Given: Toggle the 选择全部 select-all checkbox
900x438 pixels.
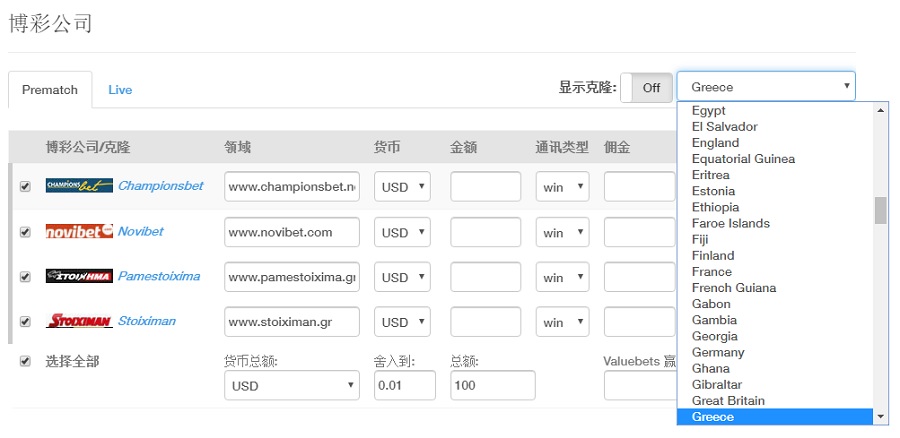Looking at the screenshot, I should pos(25,361).
